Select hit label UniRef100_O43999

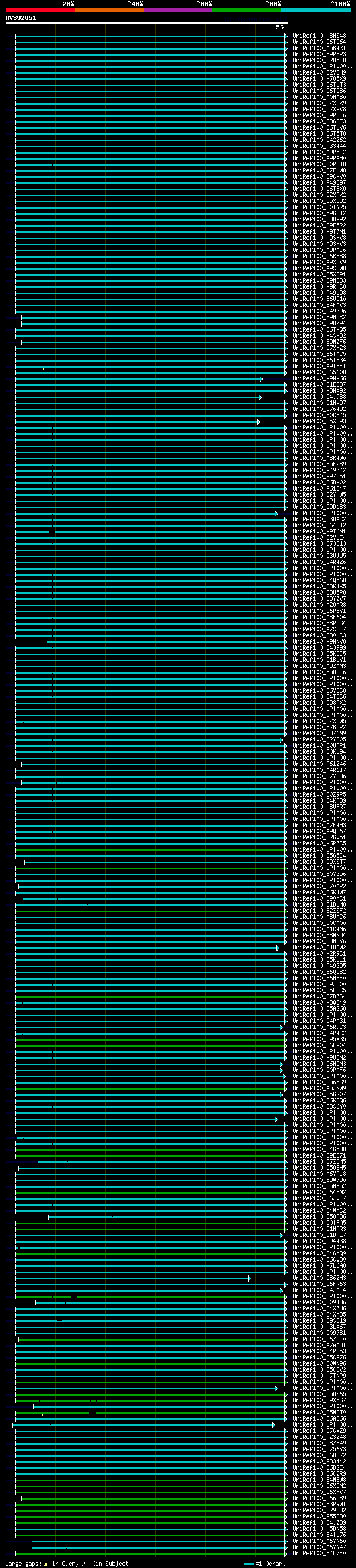coord(319,647)
